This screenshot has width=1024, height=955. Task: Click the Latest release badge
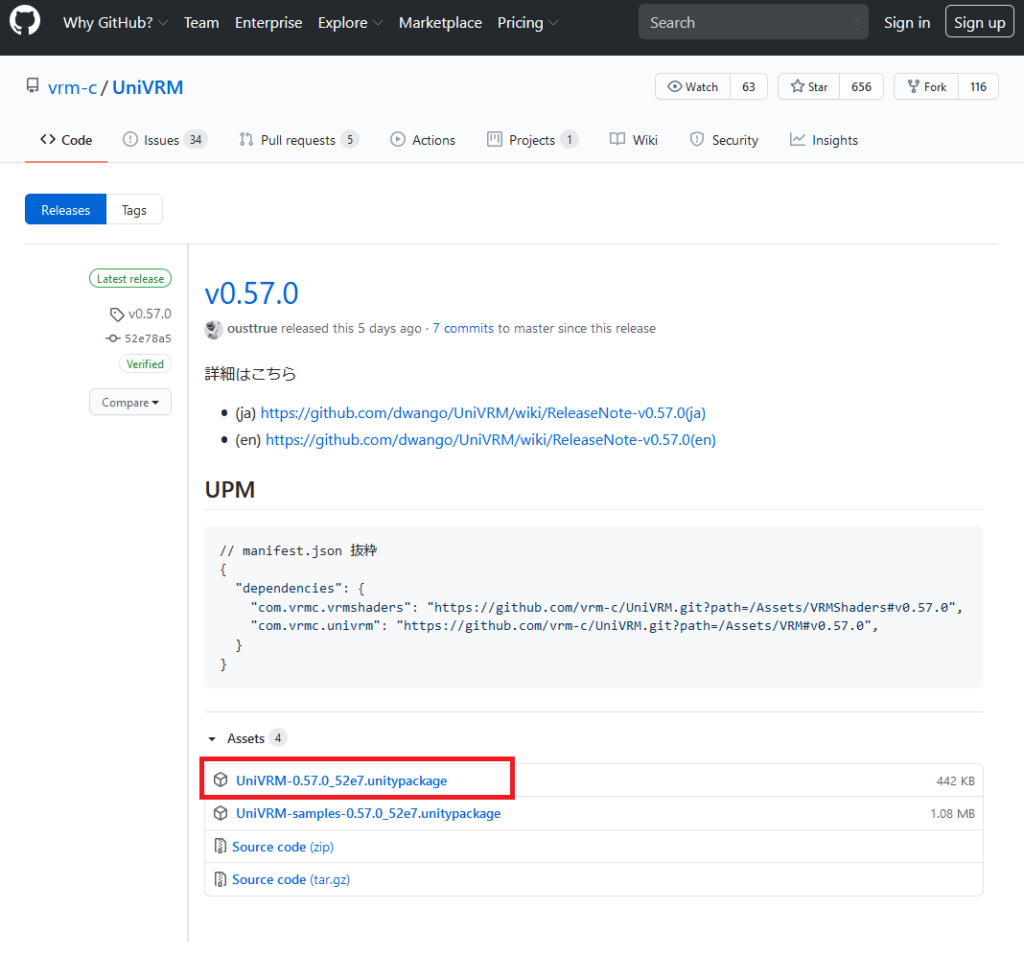click(x=131, y=279)
